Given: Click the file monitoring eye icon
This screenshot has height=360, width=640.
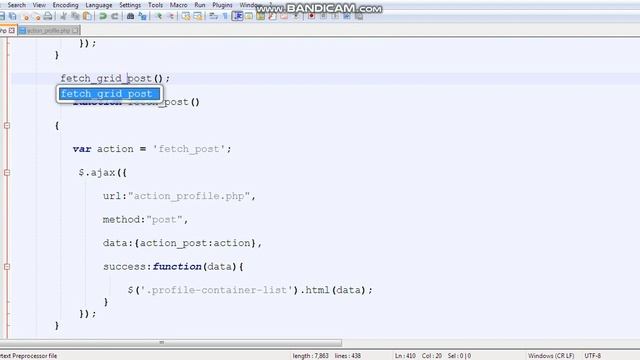Looking at the screenshot, I should [x=296, y=16].
